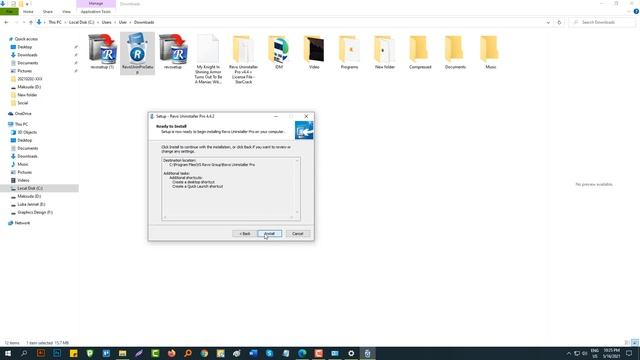The height and width of the screenshot is (360, 640).
Task: Open the IDM folder
Action: (279, 52)
